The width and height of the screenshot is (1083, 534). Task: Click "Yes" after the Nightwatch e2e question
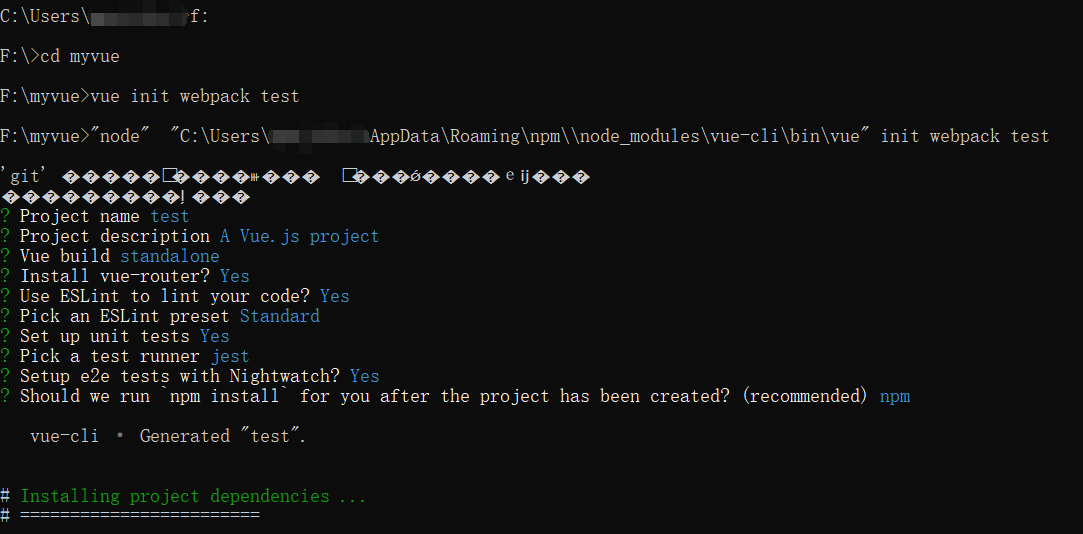pyautogui.click(x=364, y=376)
